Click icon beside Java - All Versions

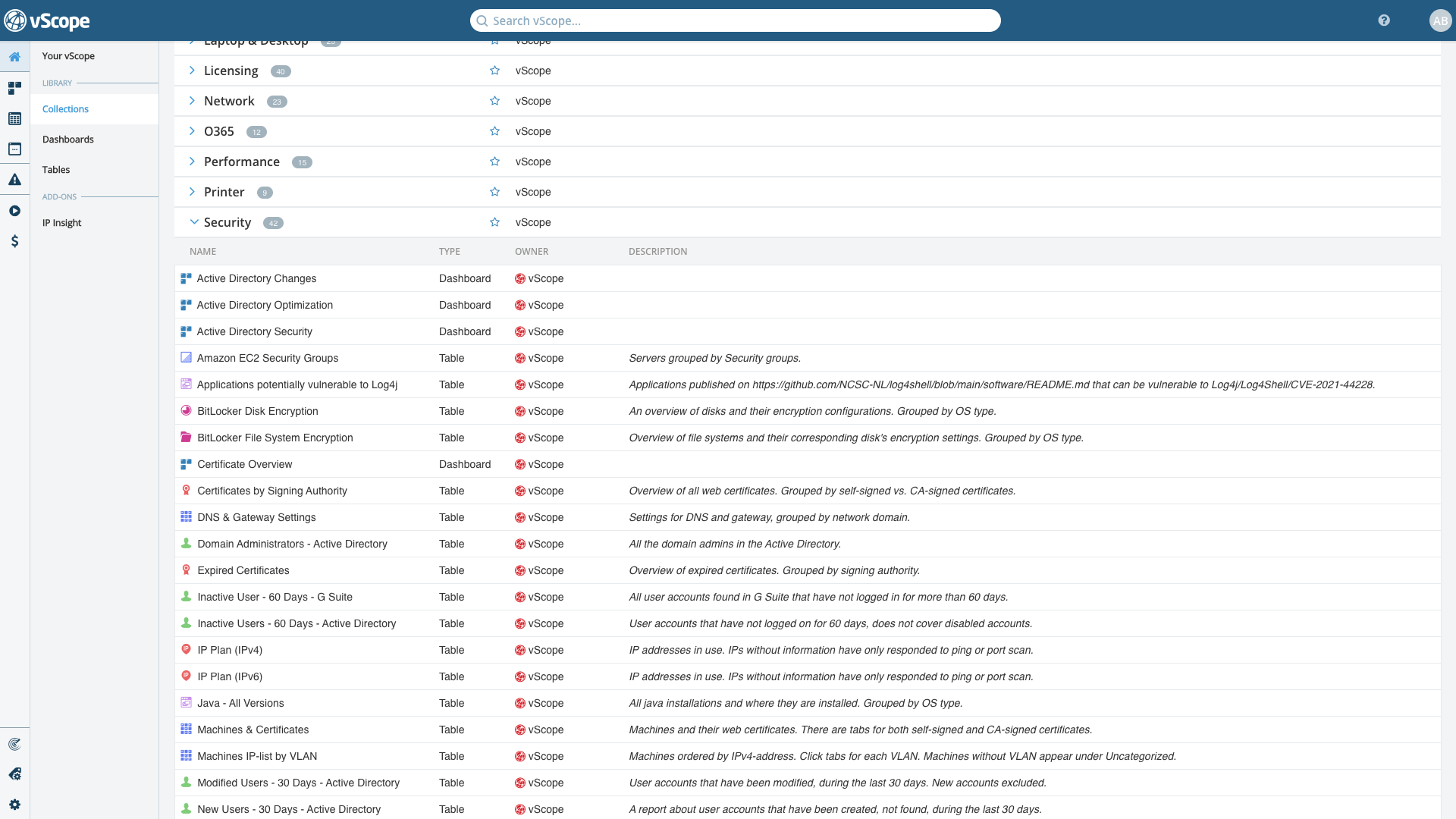pos(186,703)
